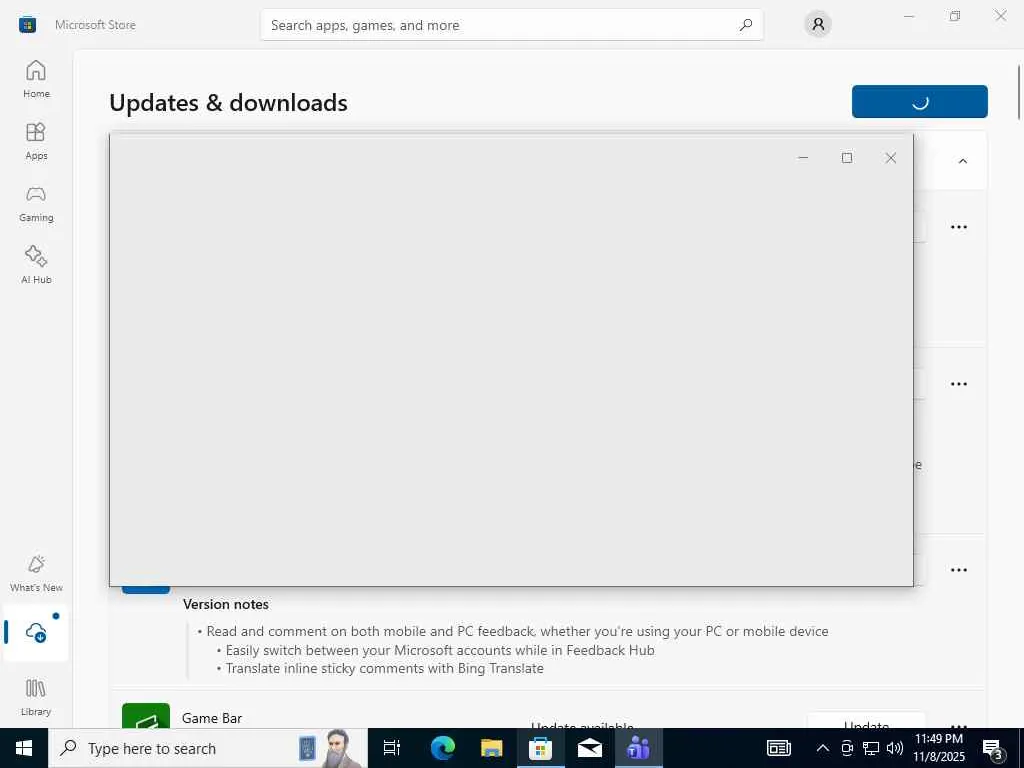The width and height of the screenshot is (1024, 768).
Task: Click the 'Read and comment on both mobile' note
Action: coord(517,632)
